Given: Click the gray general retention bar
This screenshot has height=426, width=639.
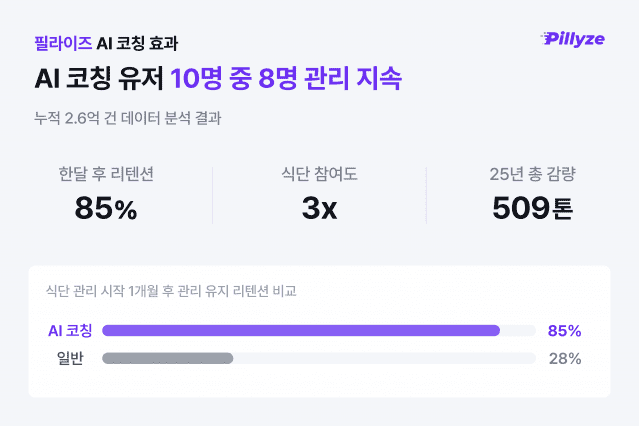Looking at the screenshot, I should pos(167,358).
